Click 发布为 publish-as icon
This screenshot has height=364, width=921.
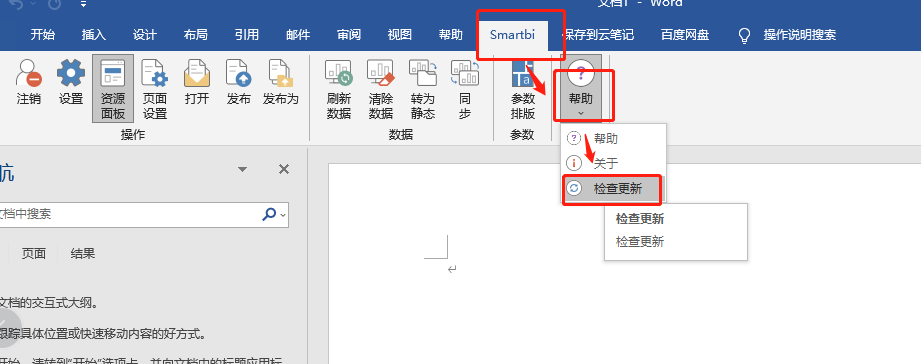tap(281, 83)
